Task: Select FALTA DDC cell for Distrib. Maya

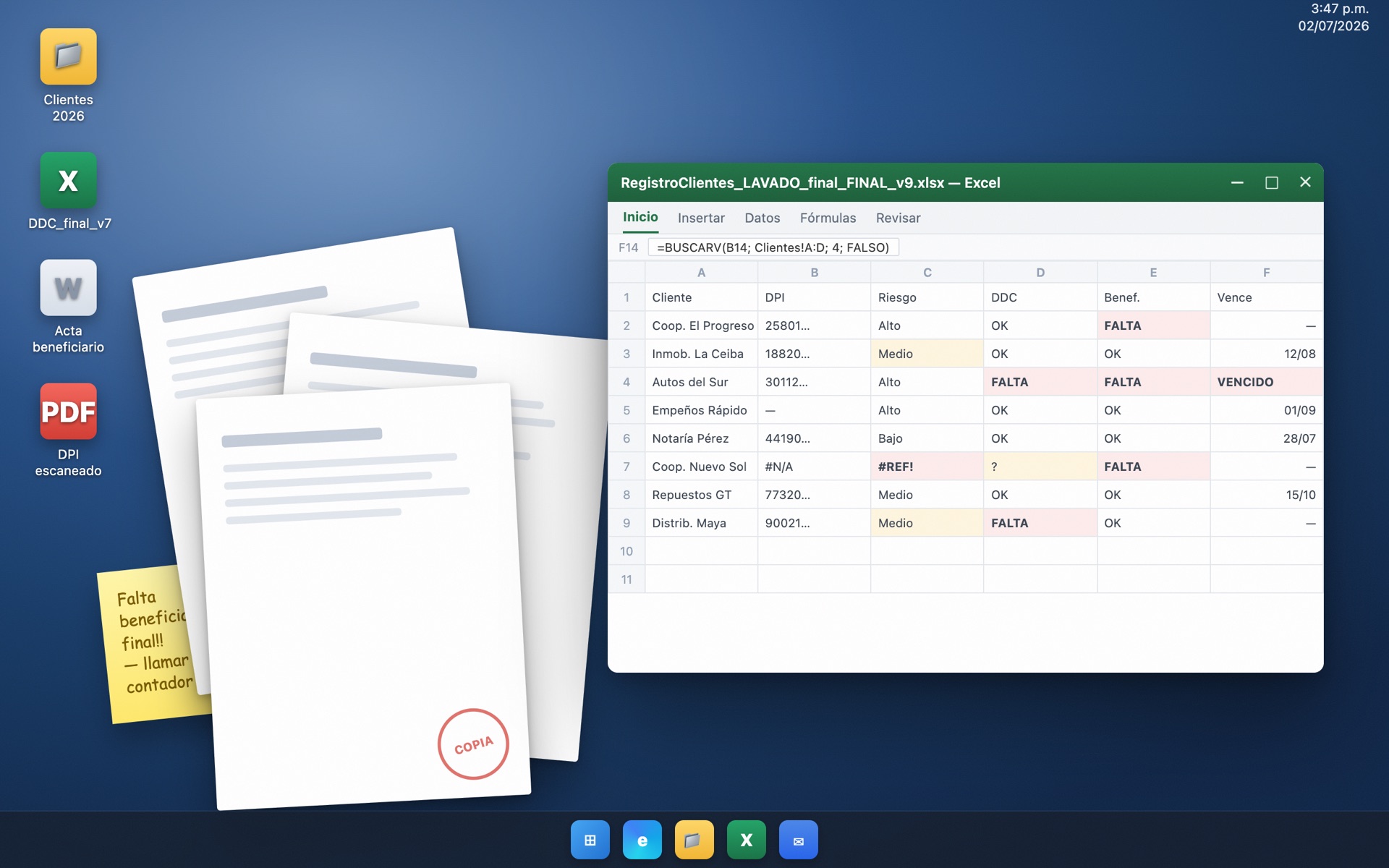Action: [1040, 523]
